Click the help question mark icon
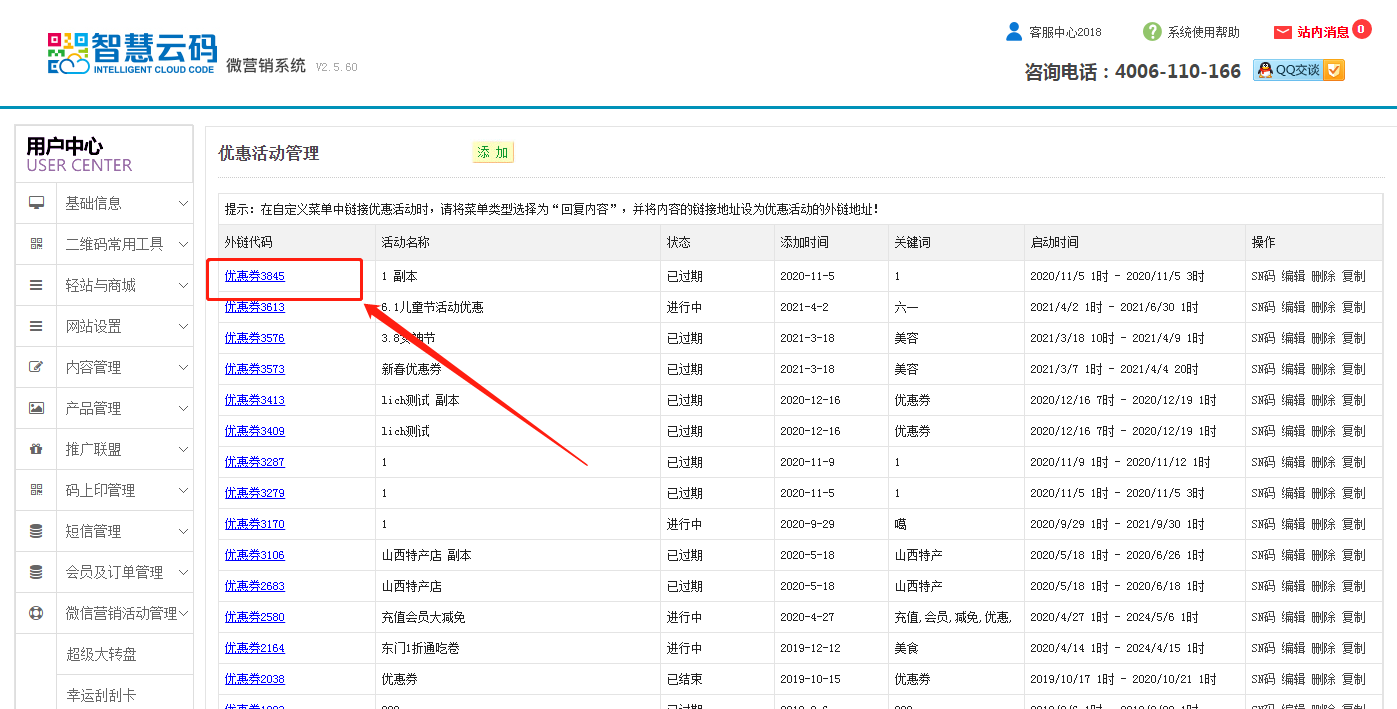 click(1152, 32)
